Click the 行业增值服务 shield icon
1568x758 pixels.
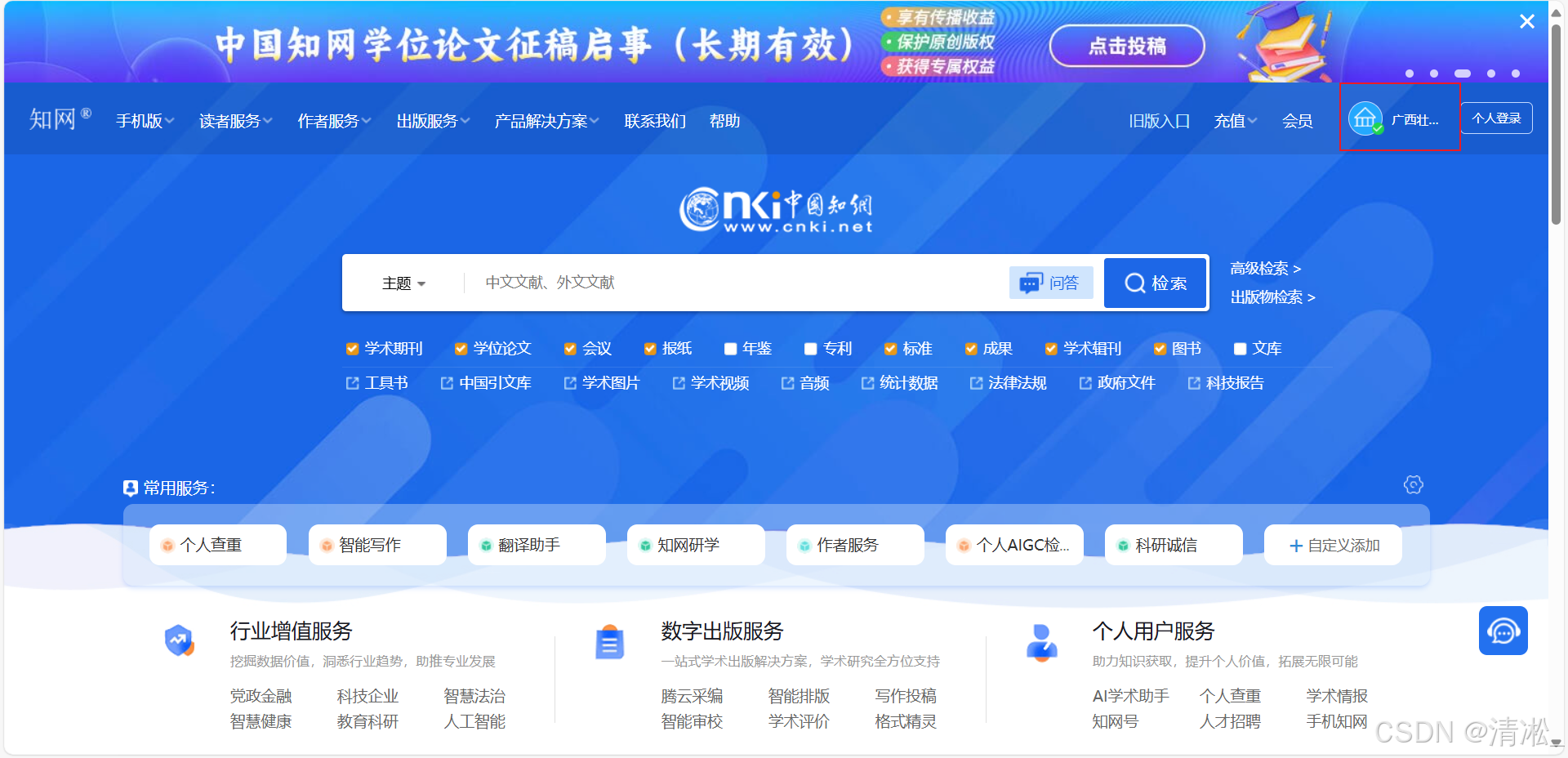tap(179, 640)
